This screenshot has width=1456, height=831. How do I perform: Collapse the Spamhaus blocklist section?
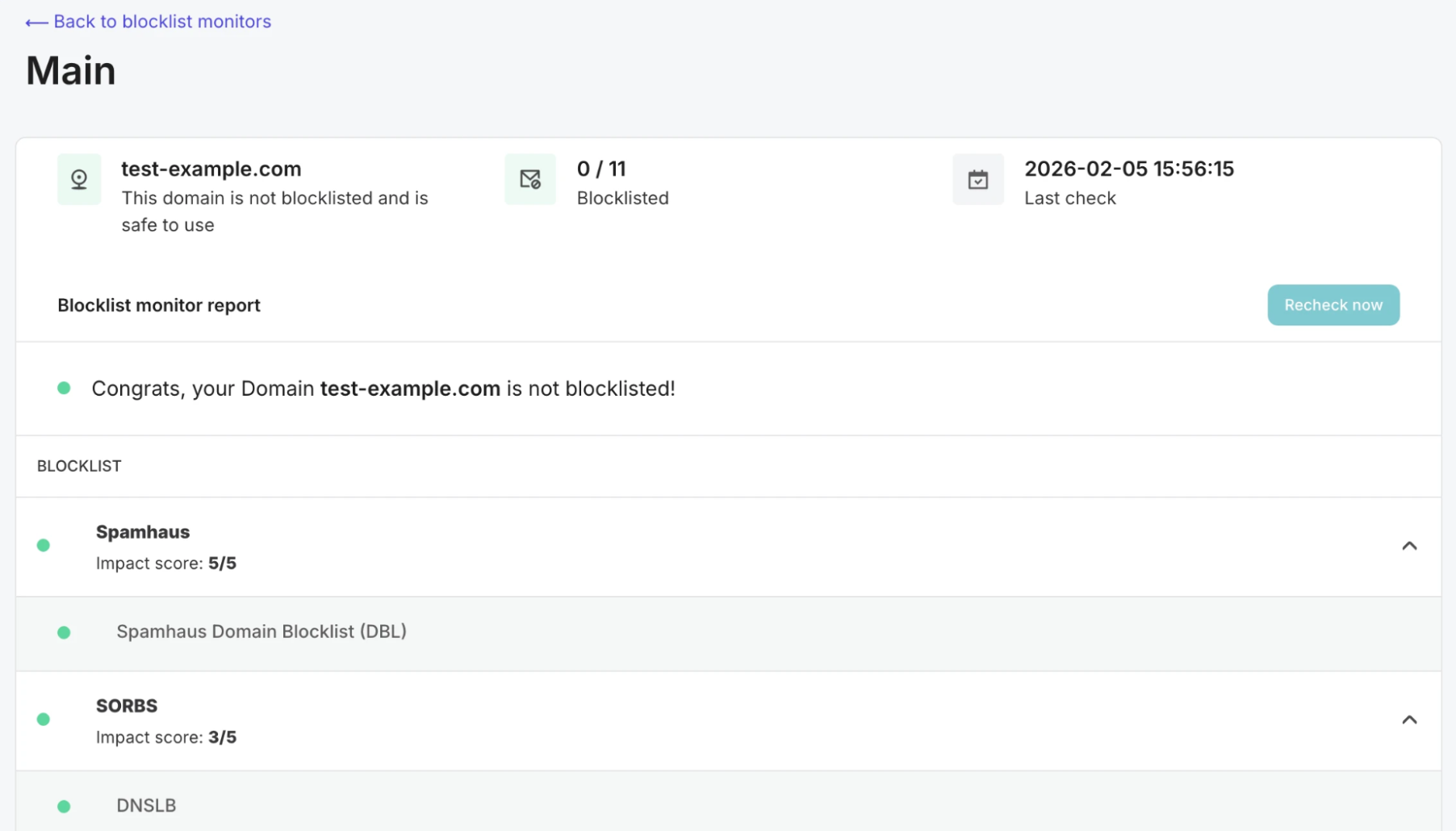1409,546
